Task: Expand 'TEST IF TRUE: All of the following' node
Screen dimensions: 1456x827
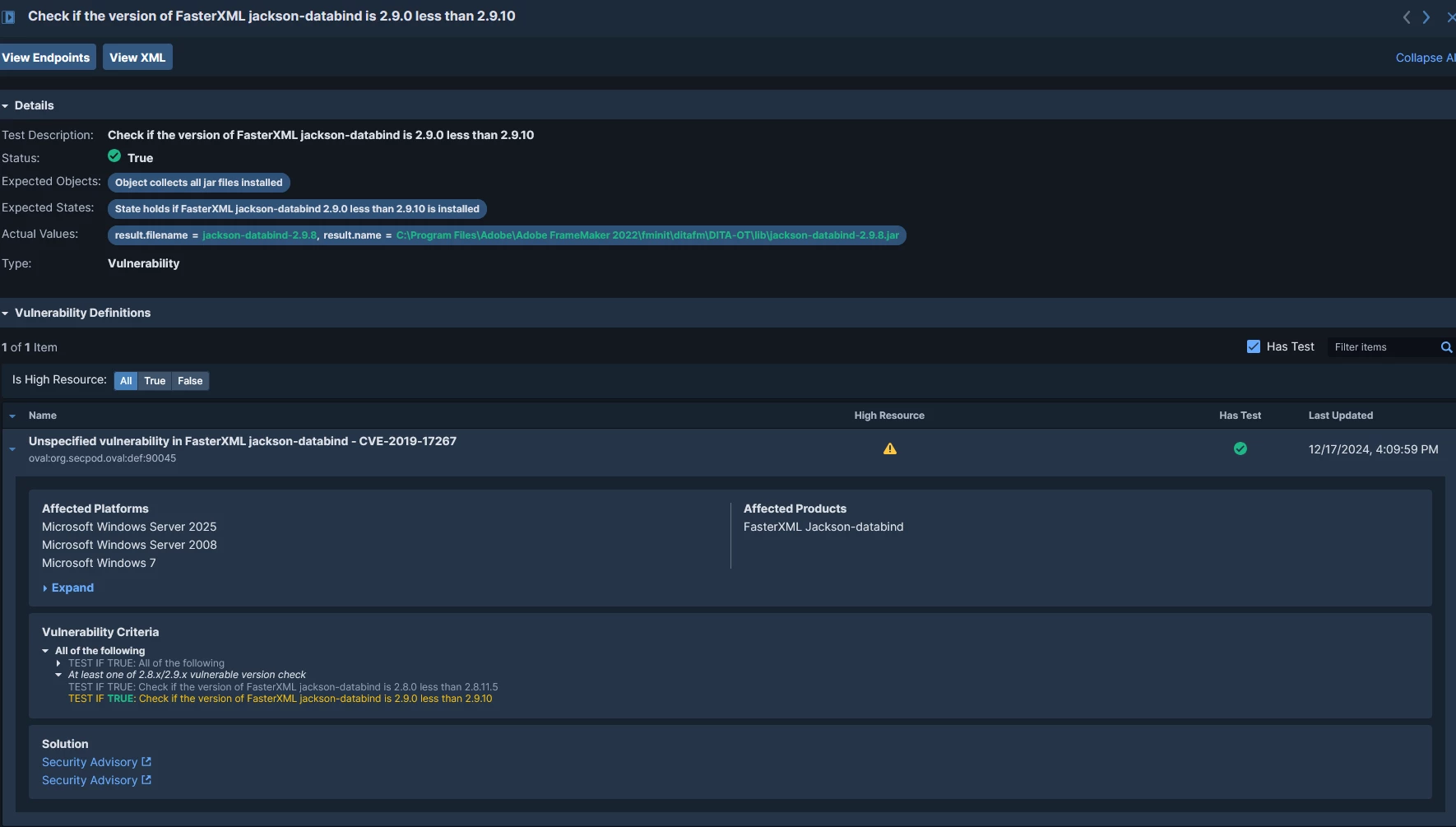Action: pyautogui.click(x=58, y=663)
